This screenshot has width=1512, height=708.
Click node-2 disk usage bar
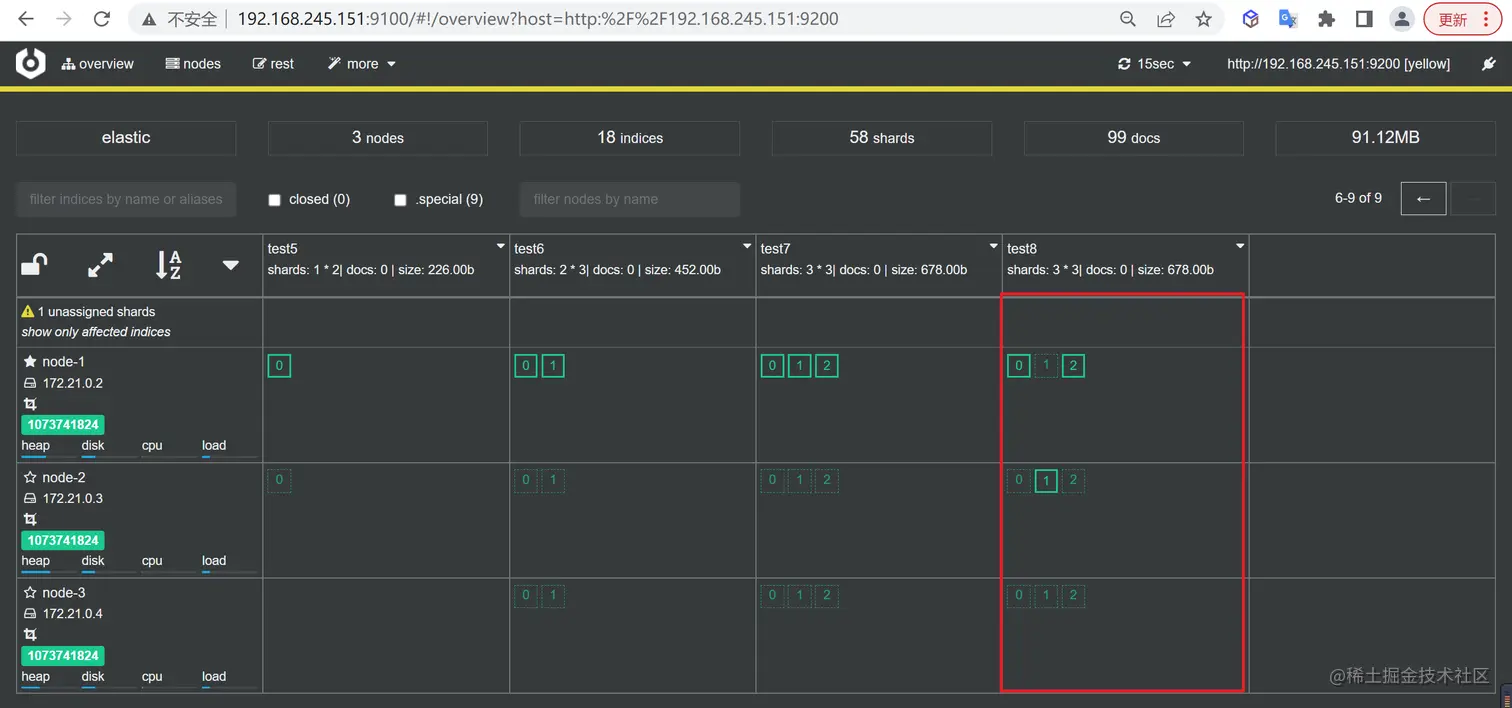click(109, 572)
